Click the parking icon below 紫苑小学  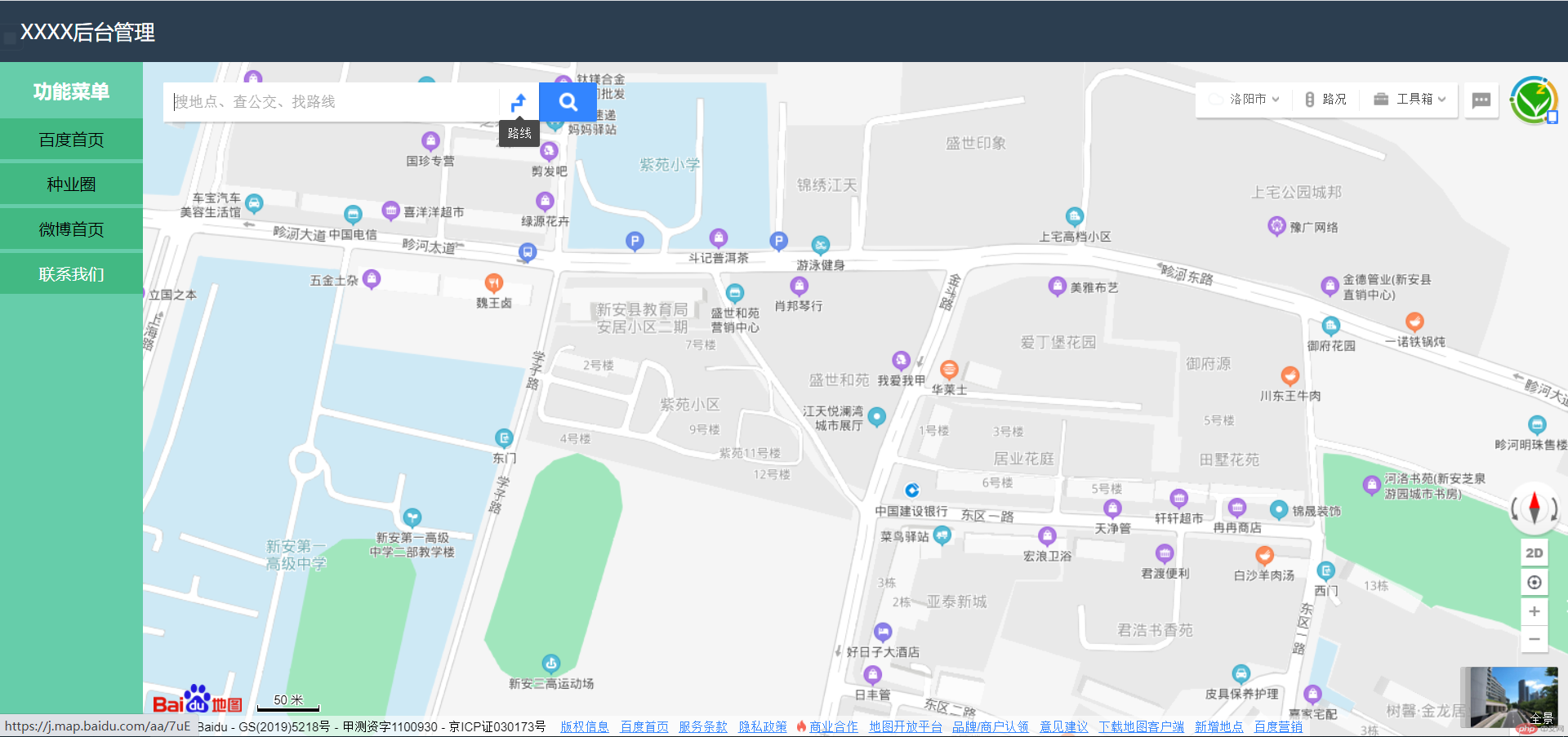[635, 241]
